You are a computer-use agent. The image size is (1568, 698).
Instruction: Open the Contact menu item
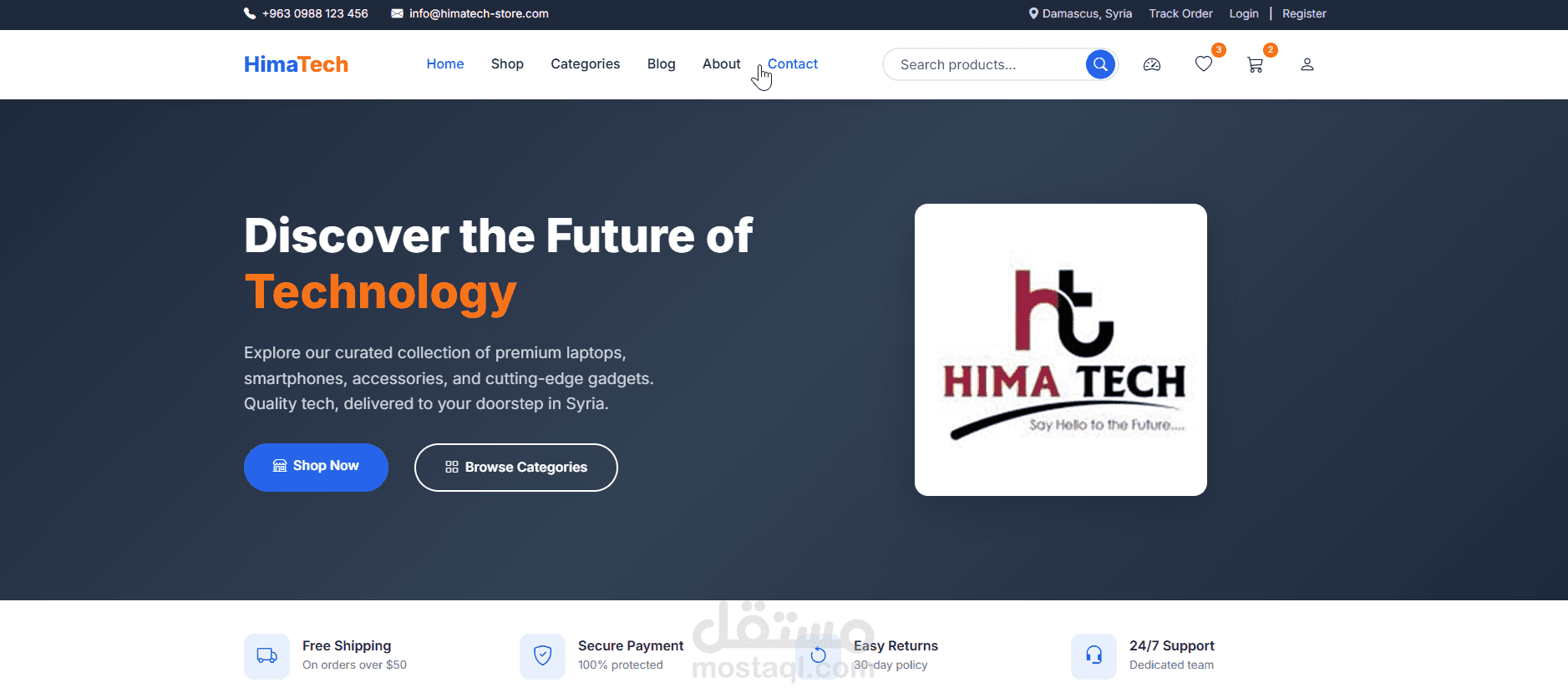(793, 64)
